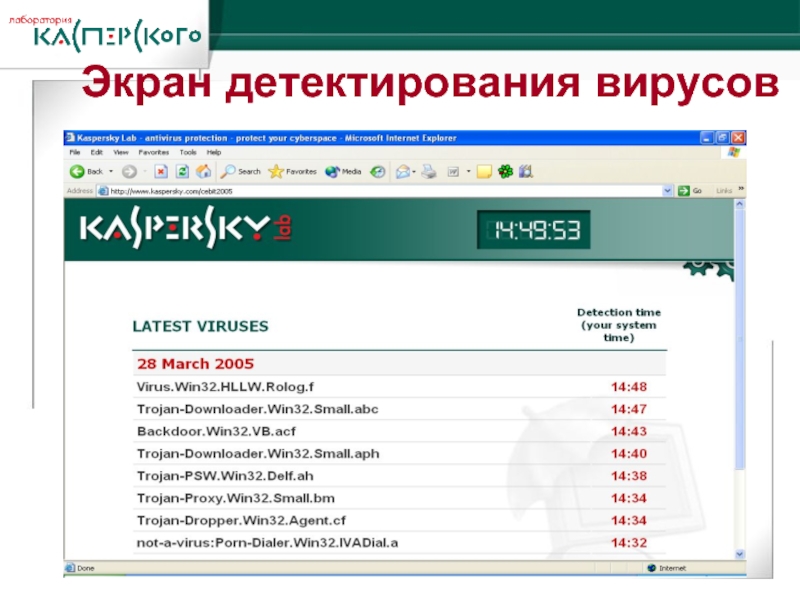Click the page scrollbar down arrow
800x600 pixels.
[x=740, y=554]
